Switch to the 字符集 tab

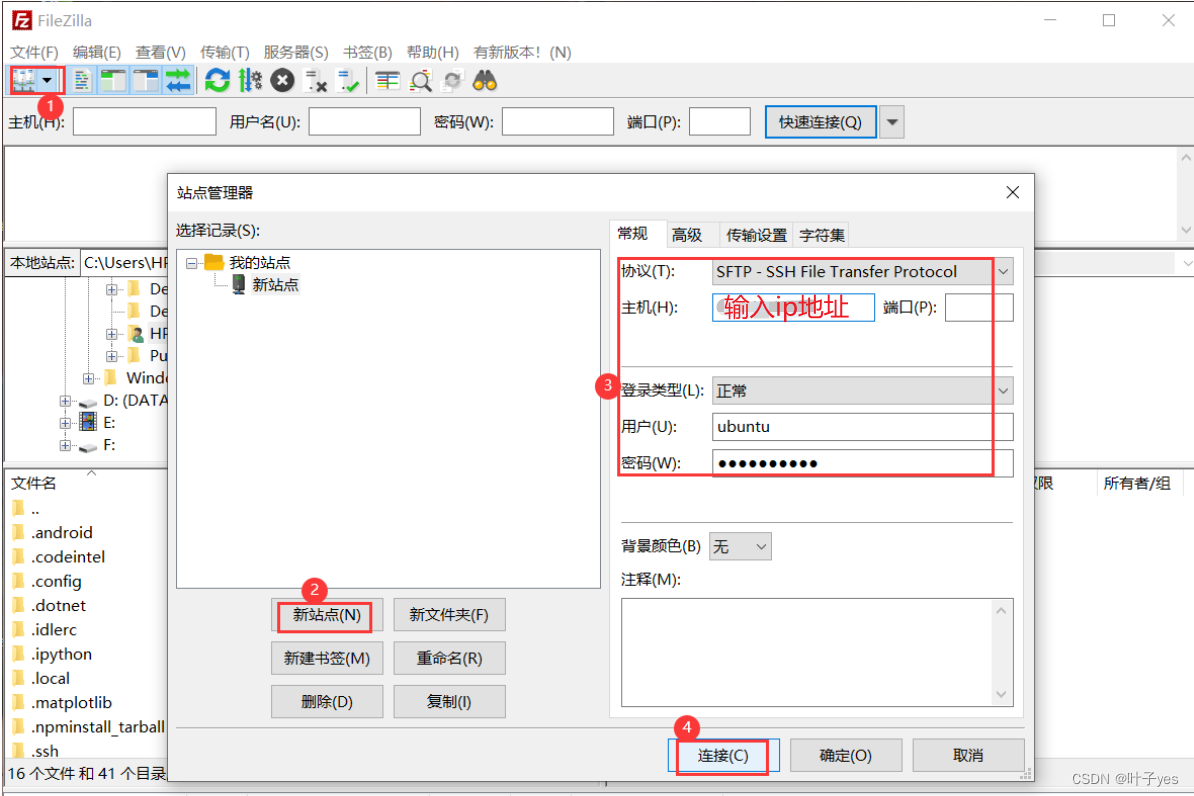[x=822, y=235]
